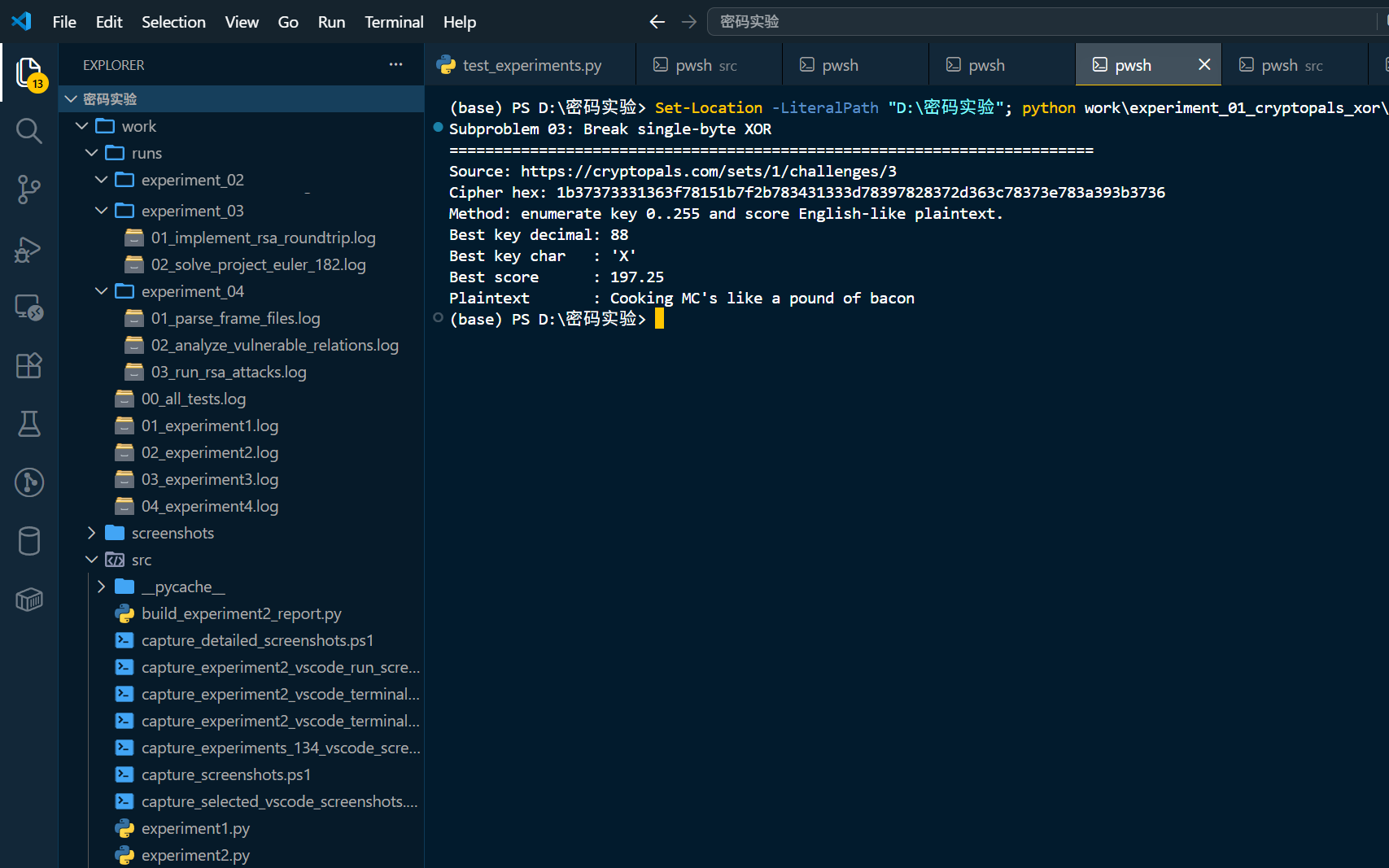This screenshot has width=1389, height=868.
Task: Expand the screenshots folder chevron
Action: tap(91, 533)
